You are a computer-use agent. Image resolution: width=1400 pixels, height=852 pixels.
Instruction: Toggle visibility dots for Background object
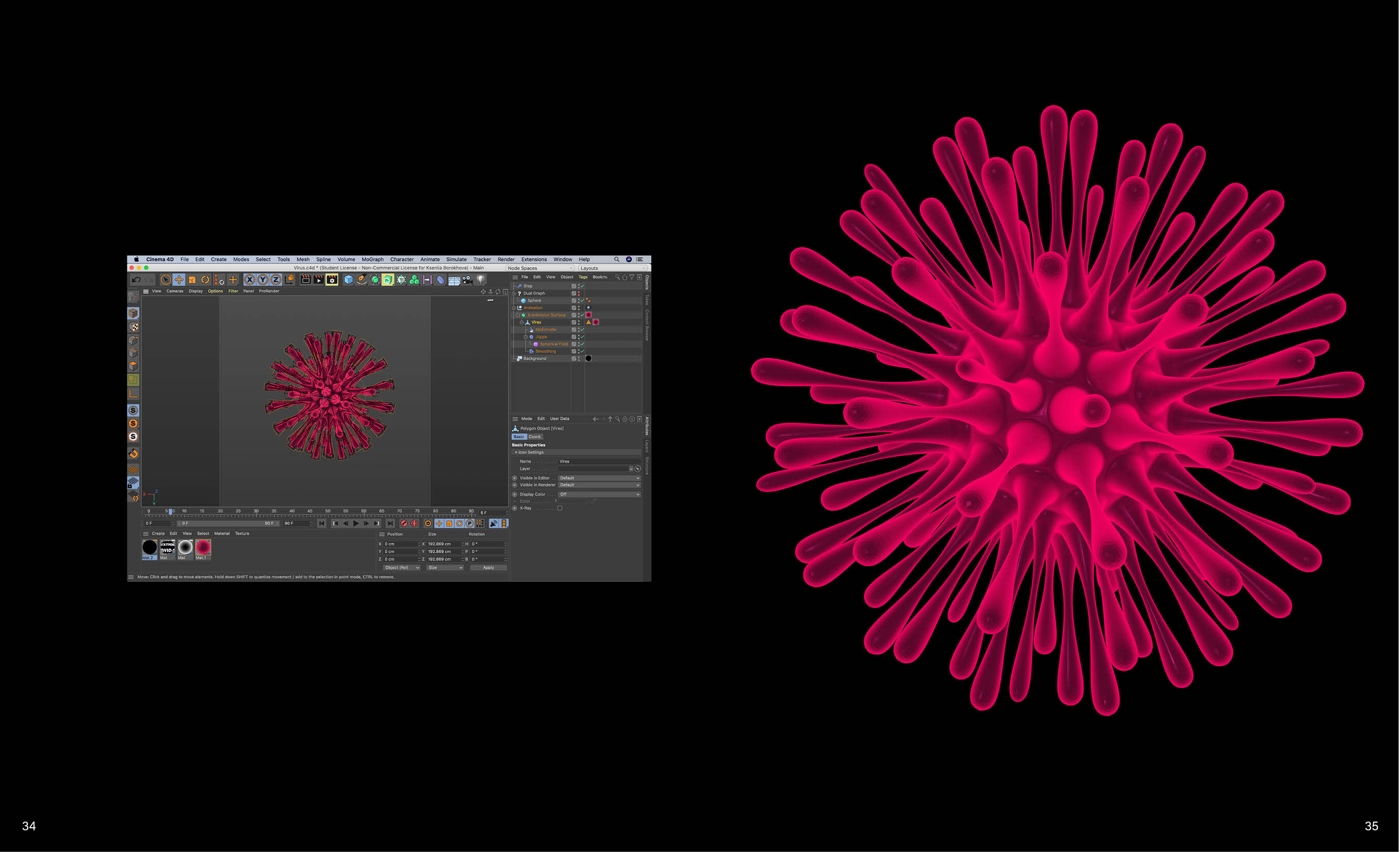(579, 359)
